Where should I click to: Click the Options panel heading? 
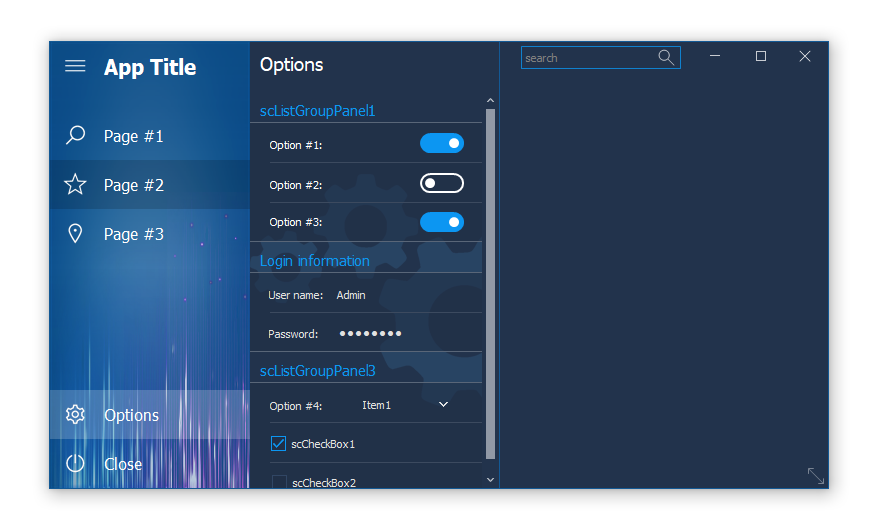(x=291, y=65)
